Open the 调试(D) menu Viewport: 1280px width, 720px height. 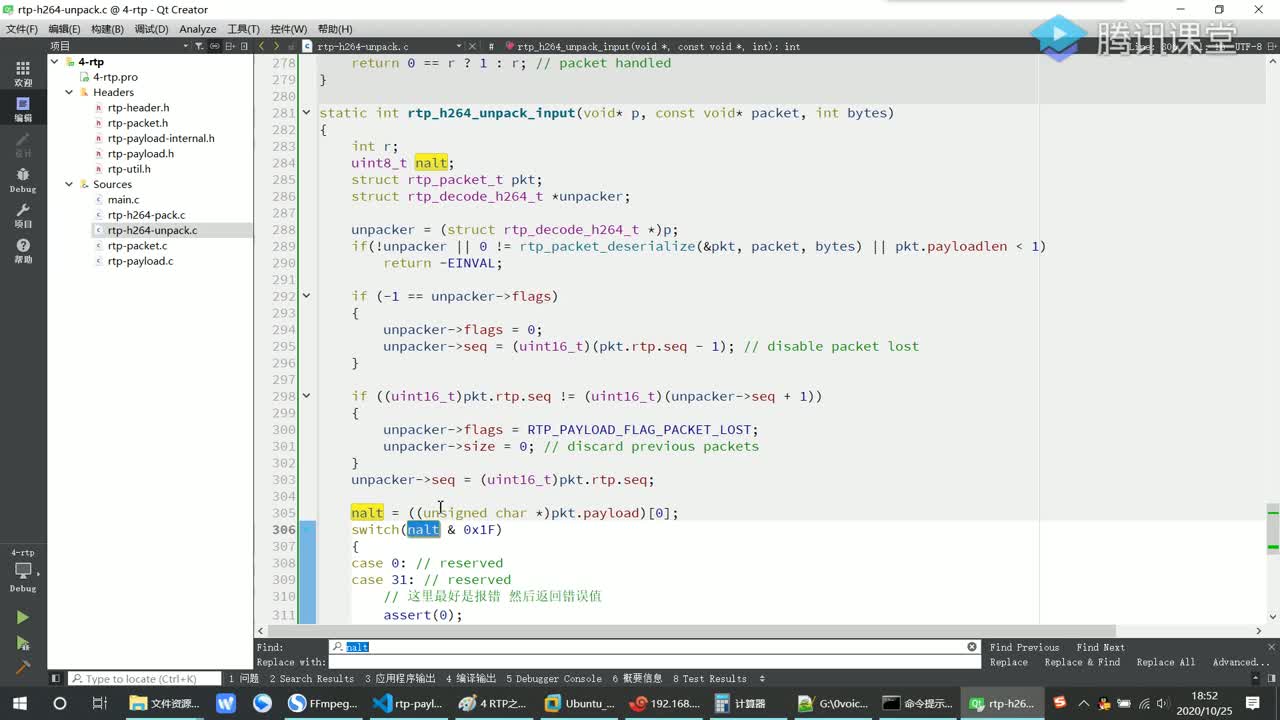click(x=151, y=29)
